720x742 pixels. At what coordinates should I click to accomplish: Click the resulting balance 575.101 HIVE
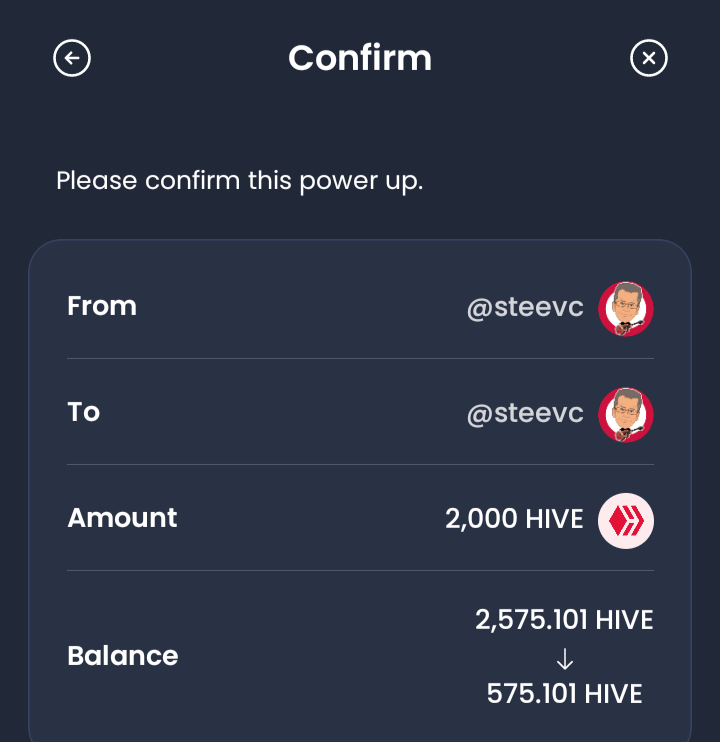[564, 693]
